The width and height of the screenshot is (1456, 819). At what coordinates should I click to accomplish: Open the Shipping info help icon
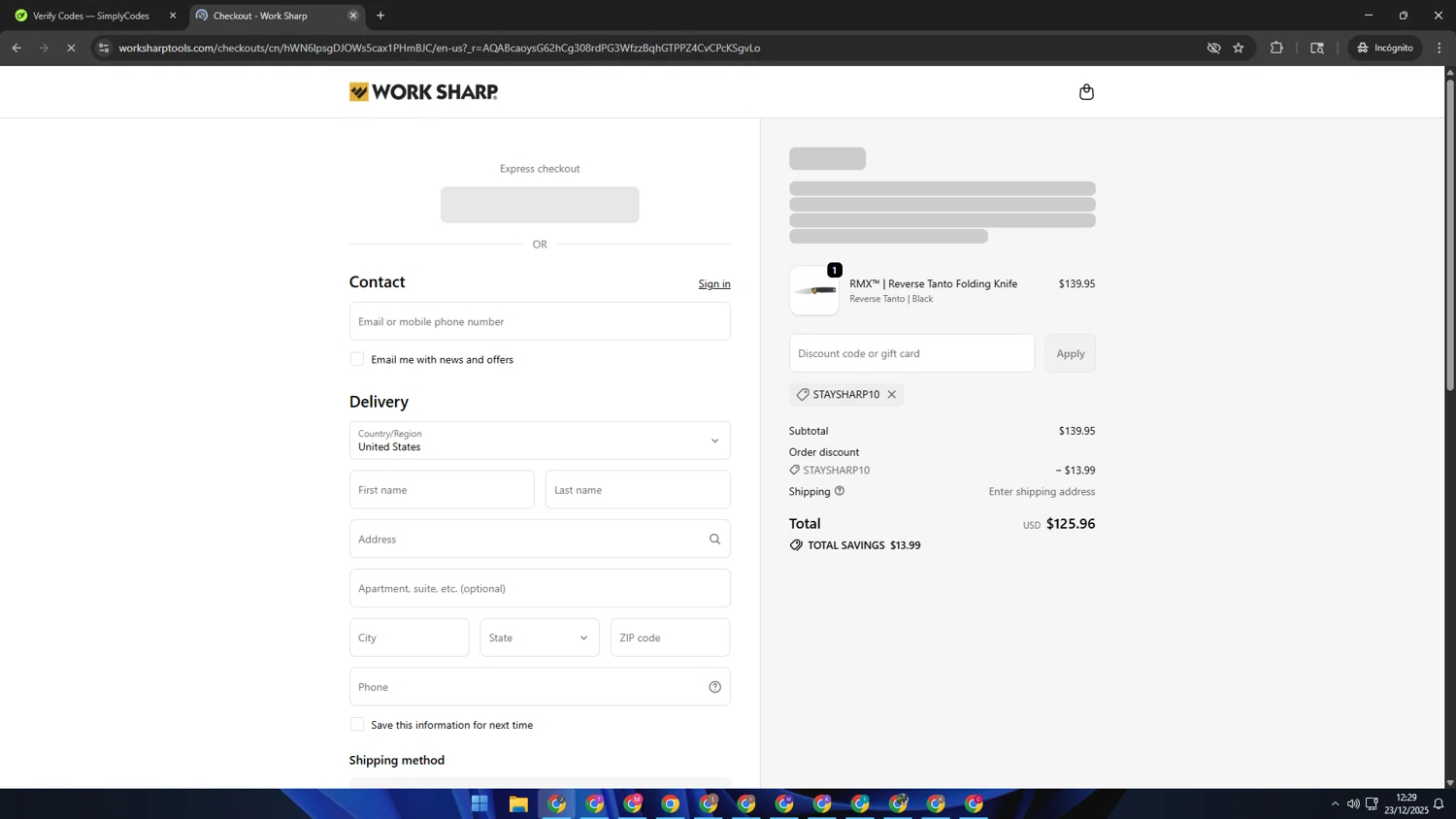click(x=840, y=491)
